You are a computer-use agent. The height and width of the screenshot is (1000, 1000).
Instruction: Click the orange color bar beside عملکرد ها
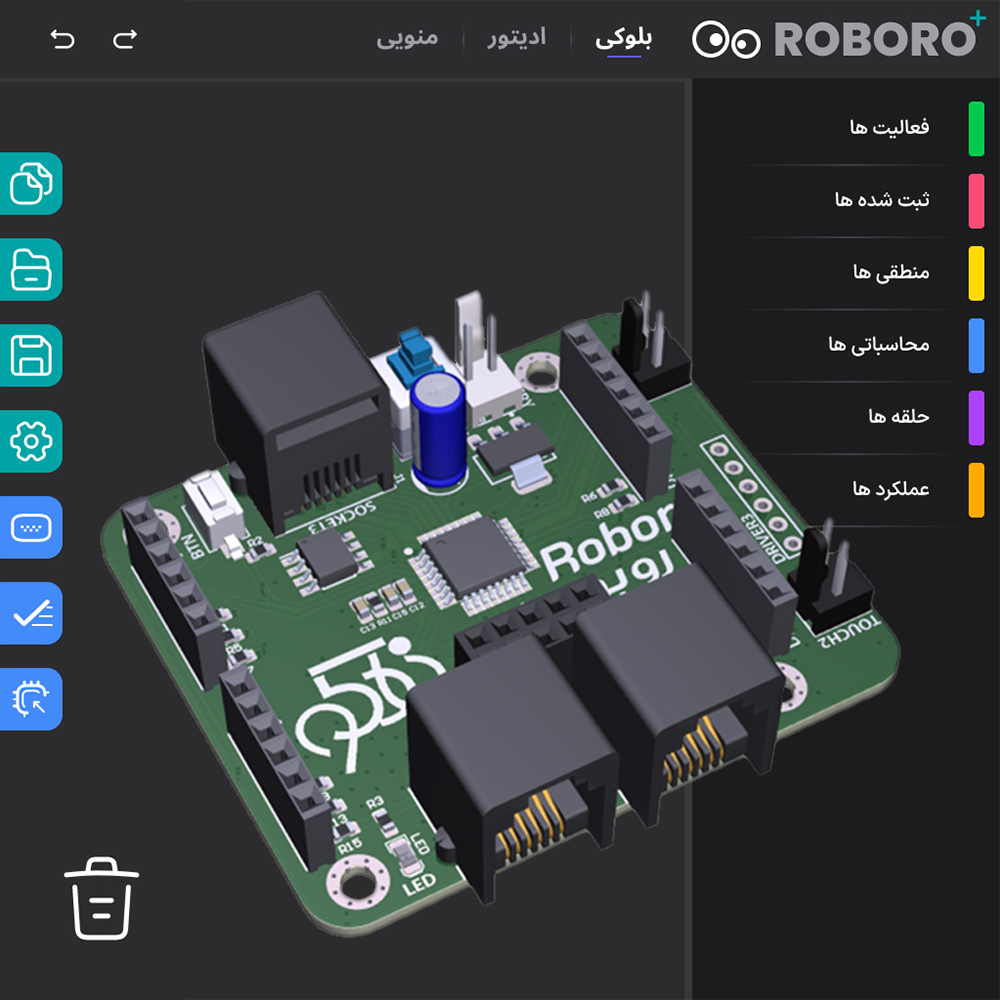pos(976,490)
